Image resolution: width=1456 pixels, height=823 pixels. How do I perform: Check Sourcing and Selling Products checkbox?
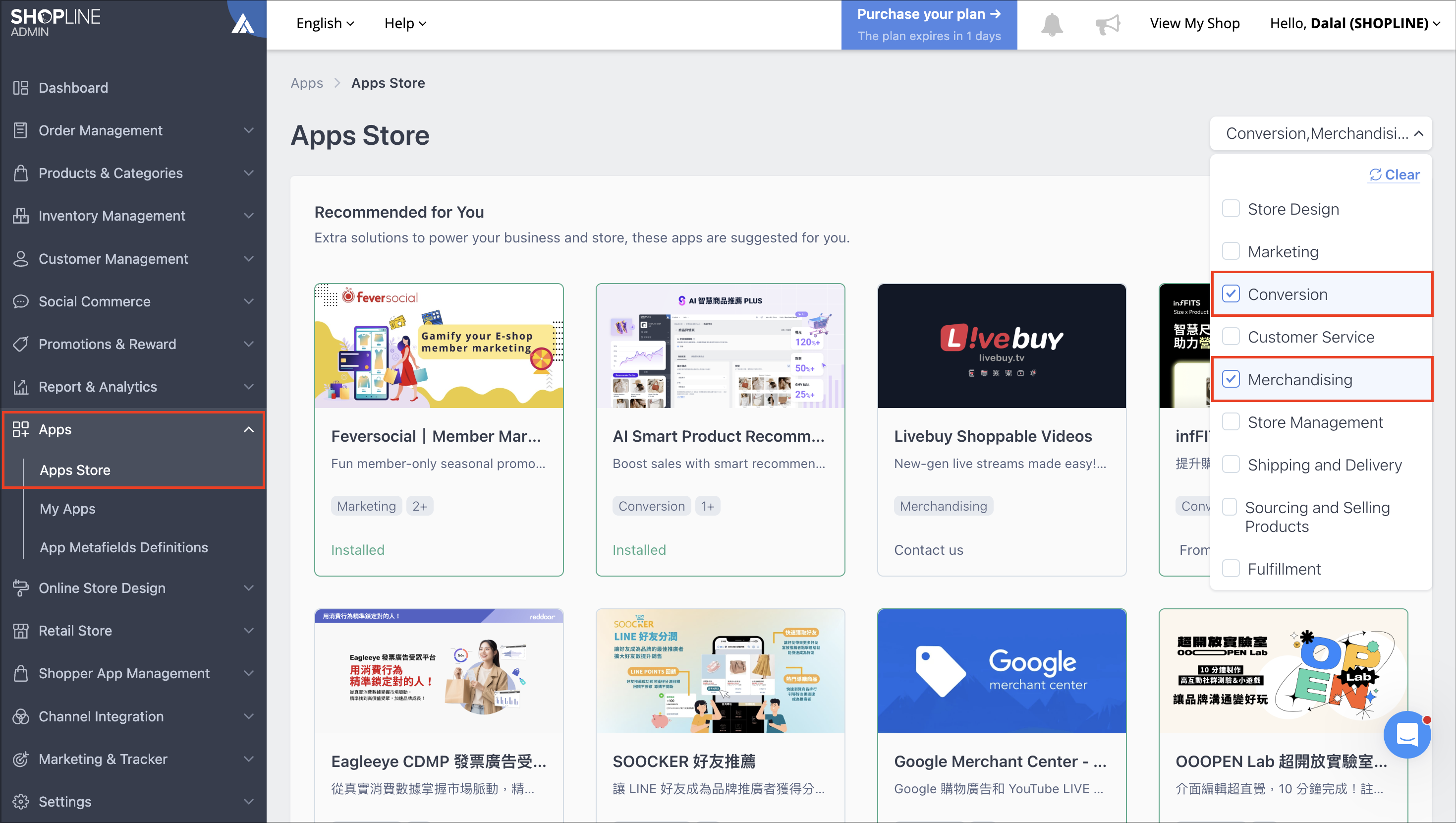click(x=1230, y=507)
